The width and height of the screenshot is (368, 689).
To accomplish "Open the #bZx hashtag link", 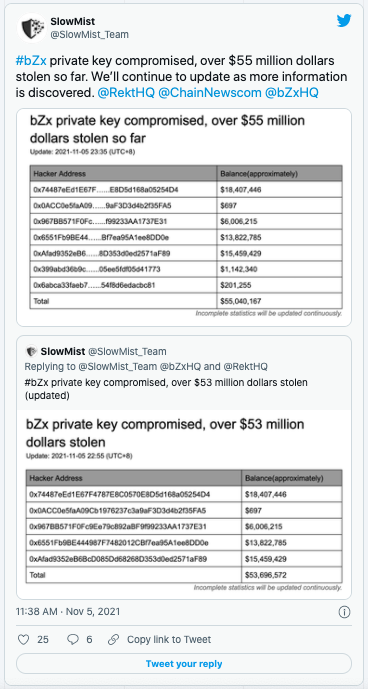I will click(x=31, y=59).
